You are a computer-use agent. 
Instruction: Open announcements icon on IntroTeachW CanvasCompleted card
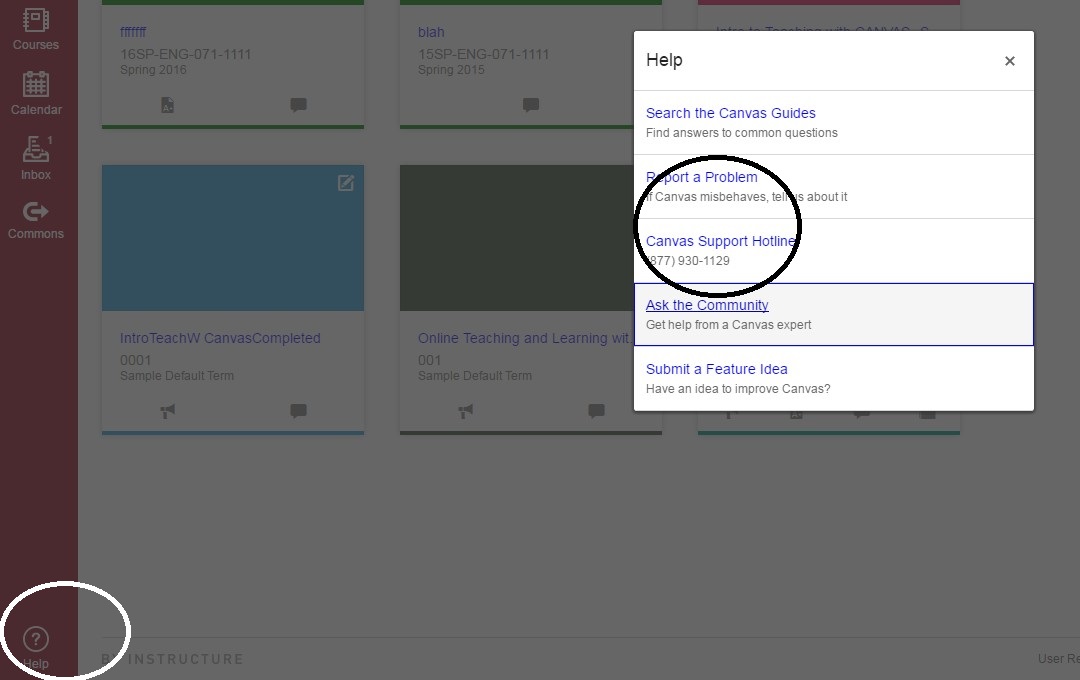[167, 411]
